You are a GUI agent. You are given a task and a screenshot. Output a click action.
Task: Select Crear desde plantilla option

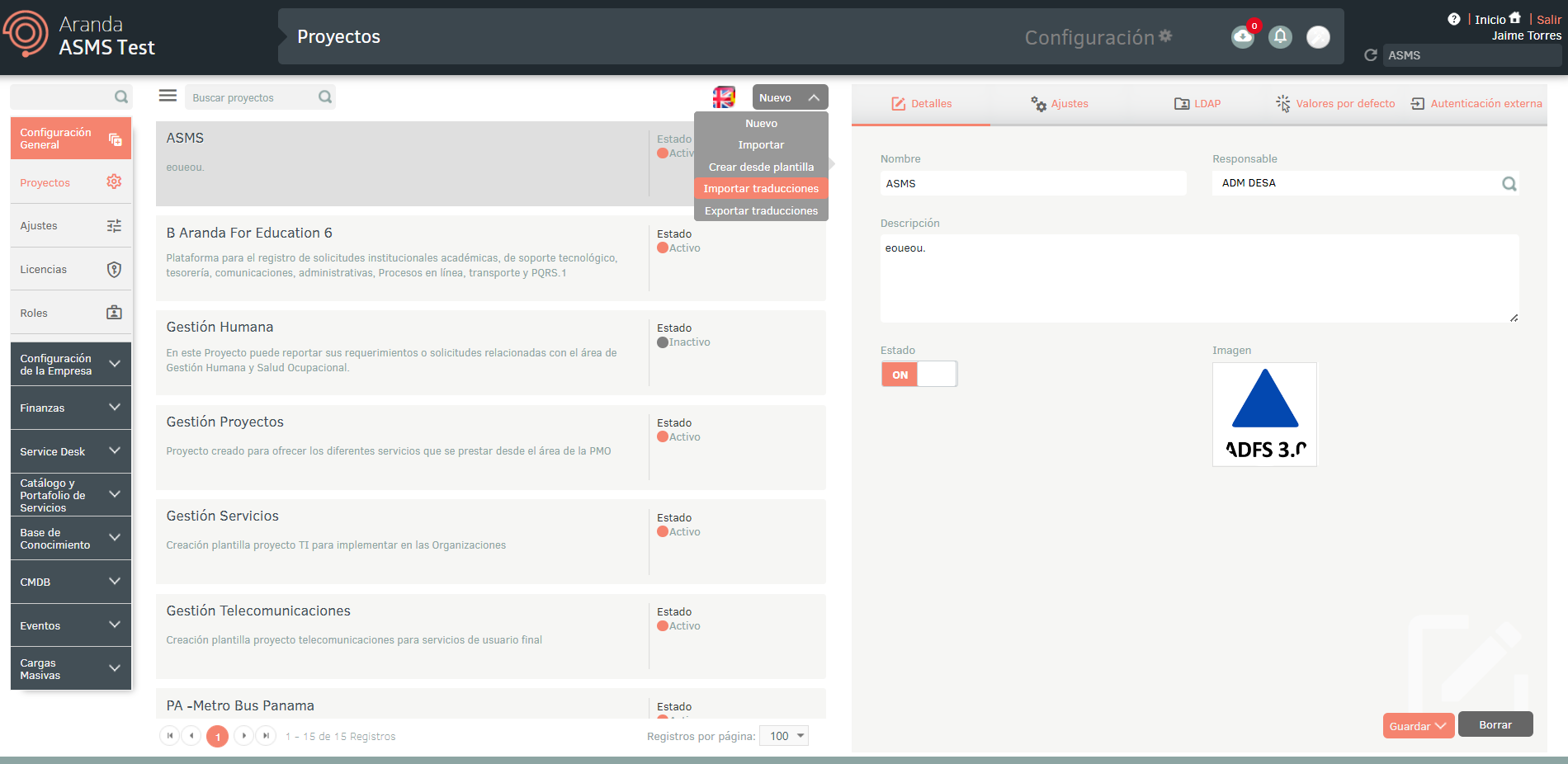[761, 167]
